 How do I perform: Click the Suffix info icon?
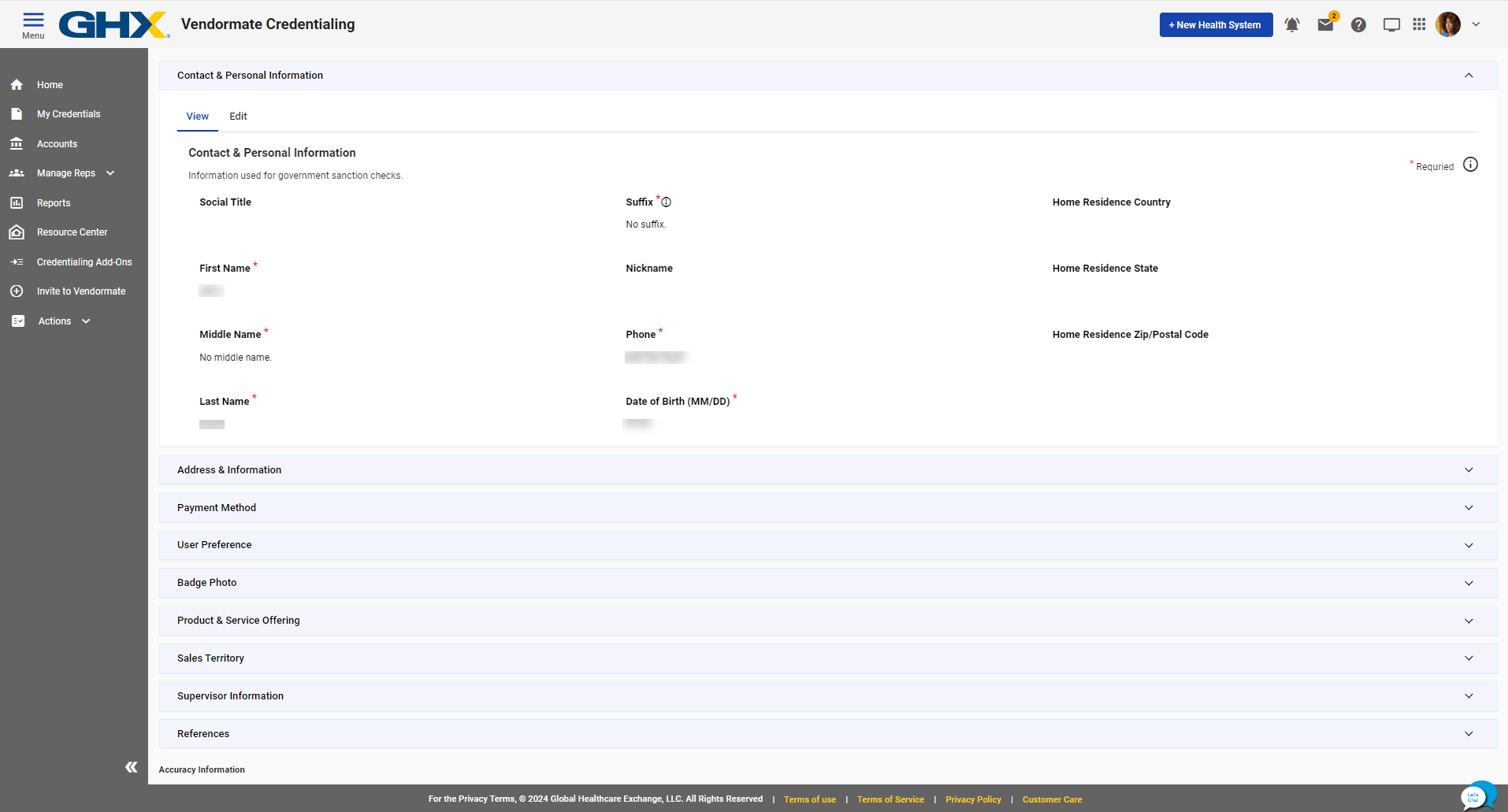[x=666, y=202]
